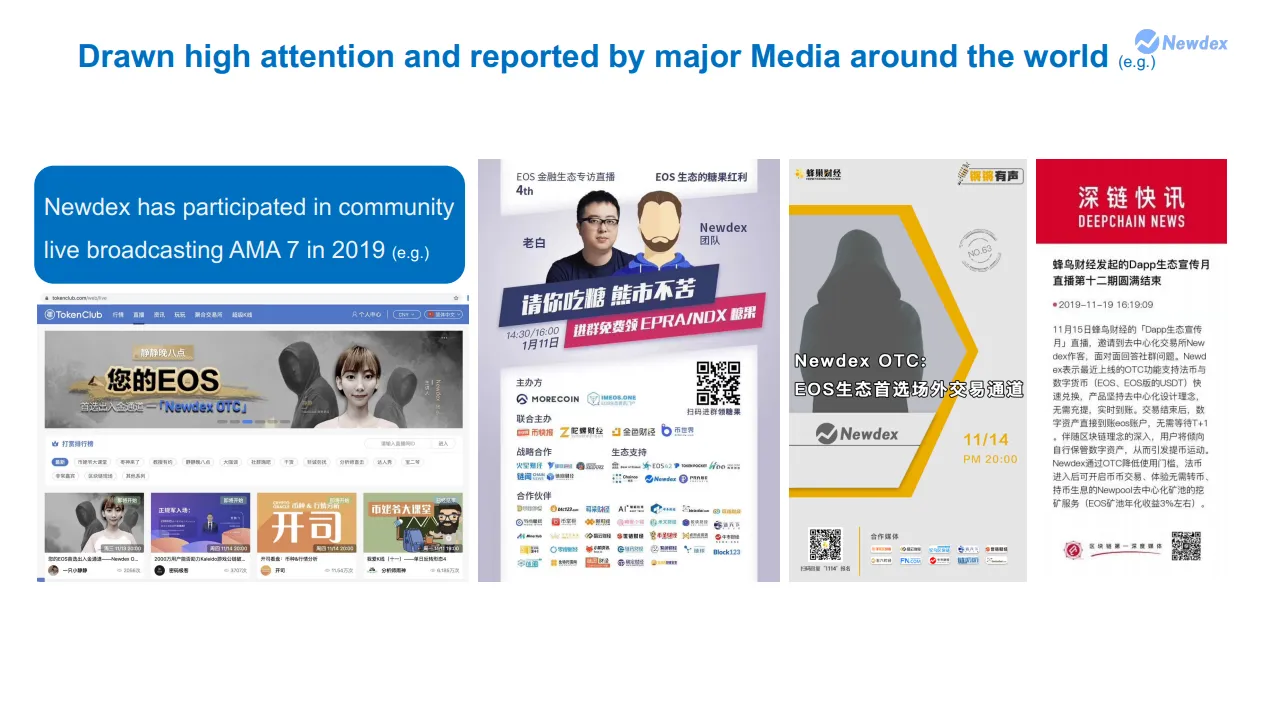Click the DeepChain news headline 蜂鸟财经发起的Dapp生态宣传月
The width and height of the screenshot is (1267, 709).
(x=1131, y=273)
